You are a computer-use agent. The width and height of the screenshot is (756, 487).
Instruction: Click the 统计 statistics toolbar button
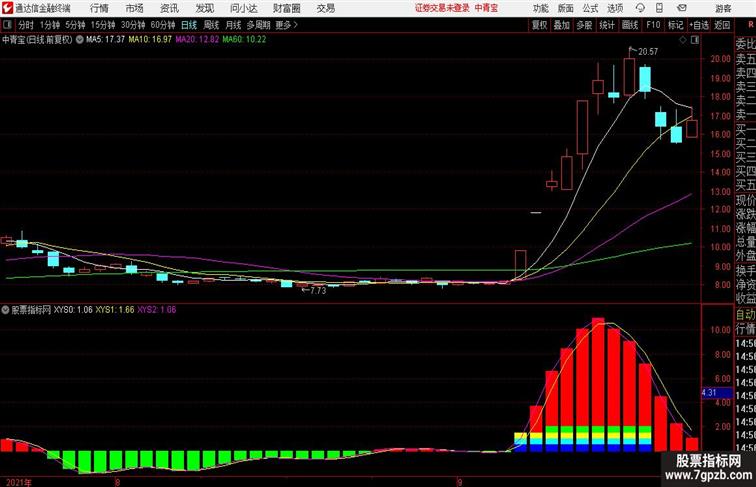(607, 25)
